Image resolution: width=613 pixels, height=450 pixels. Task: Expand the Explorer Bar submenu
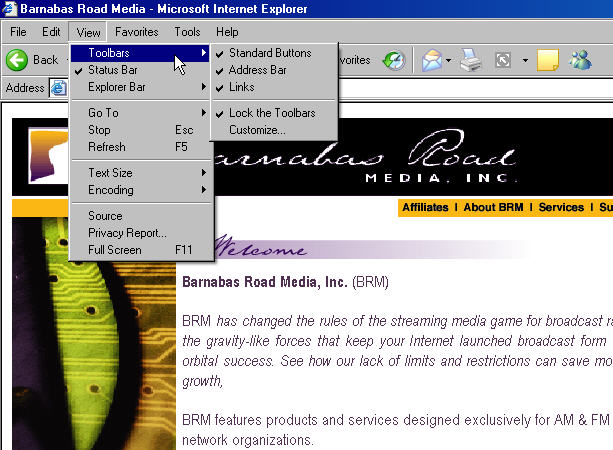coord(141,87)
